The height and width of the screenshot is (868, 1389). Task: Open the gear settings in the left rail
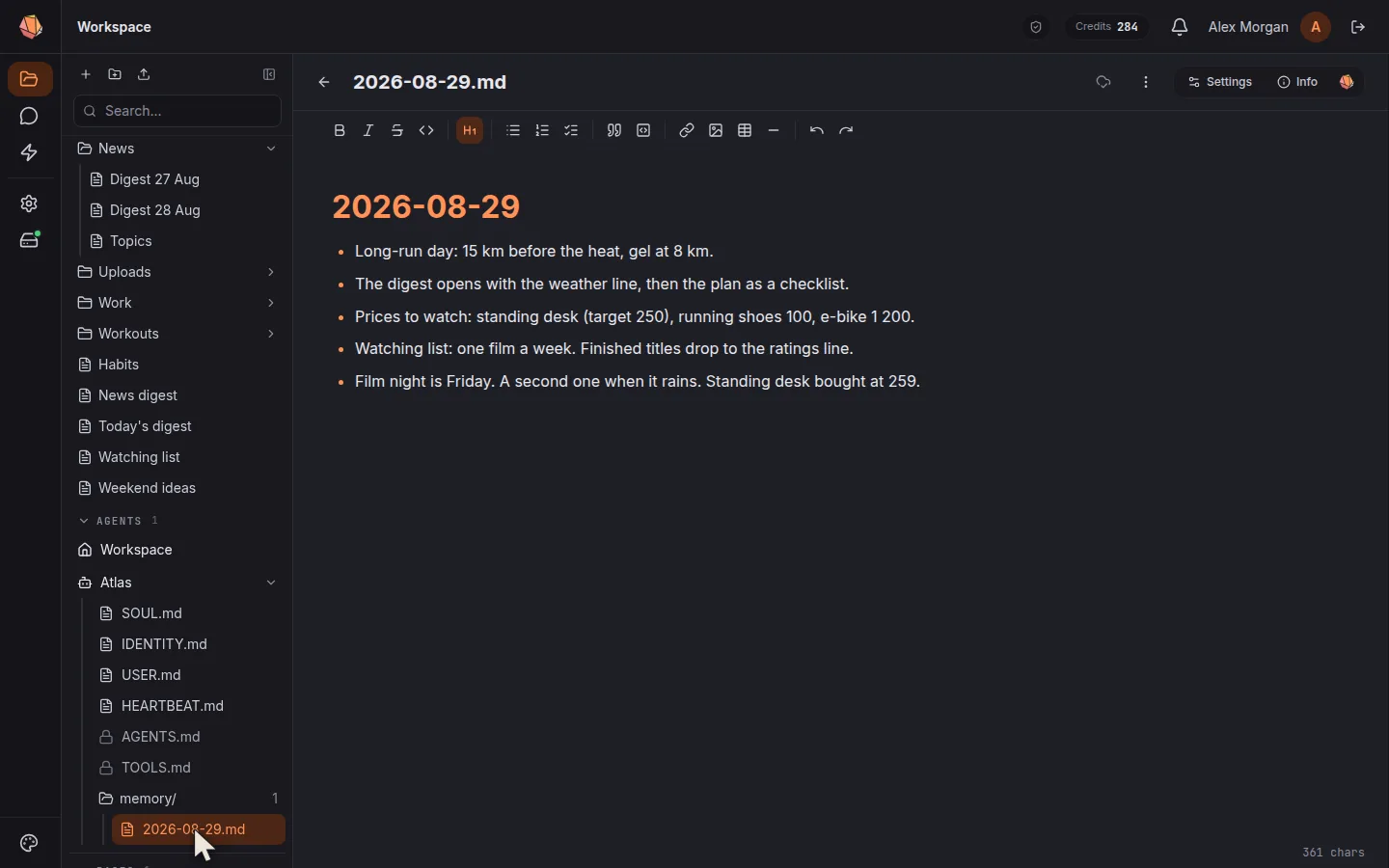point(29,203)
